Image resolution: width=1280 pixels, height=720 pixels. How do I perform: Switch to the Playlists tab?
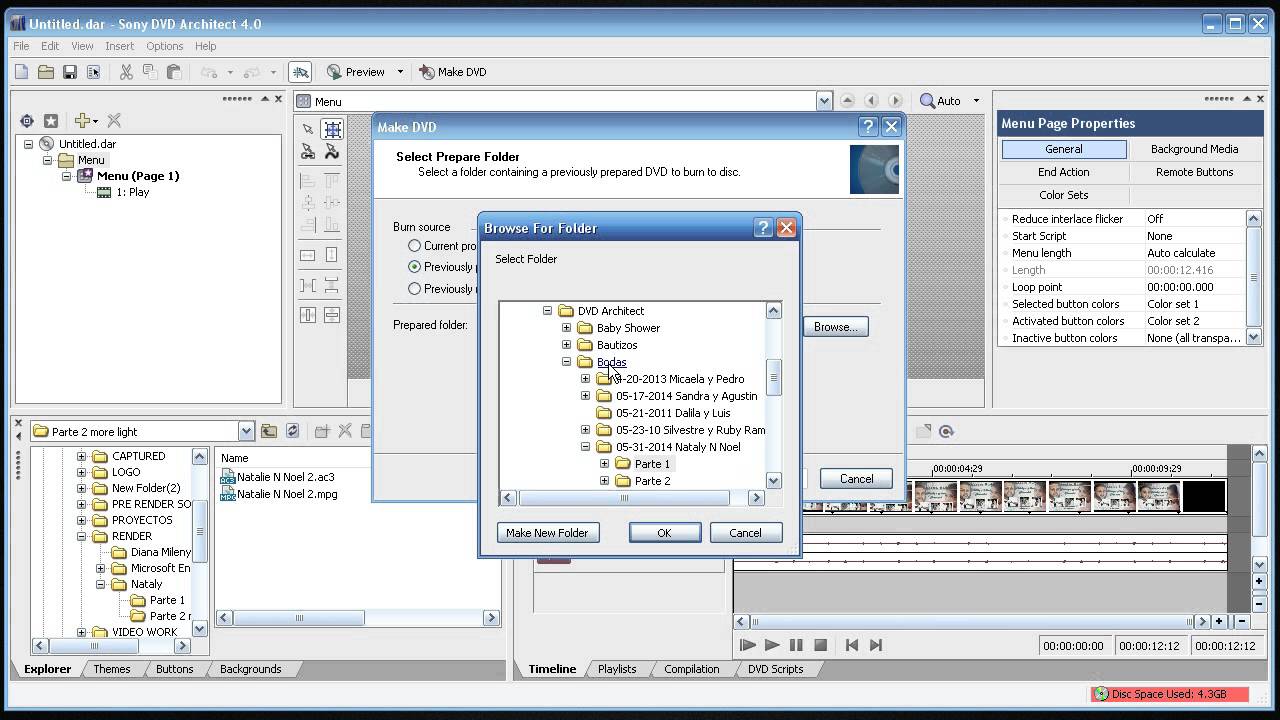(617, 669)
